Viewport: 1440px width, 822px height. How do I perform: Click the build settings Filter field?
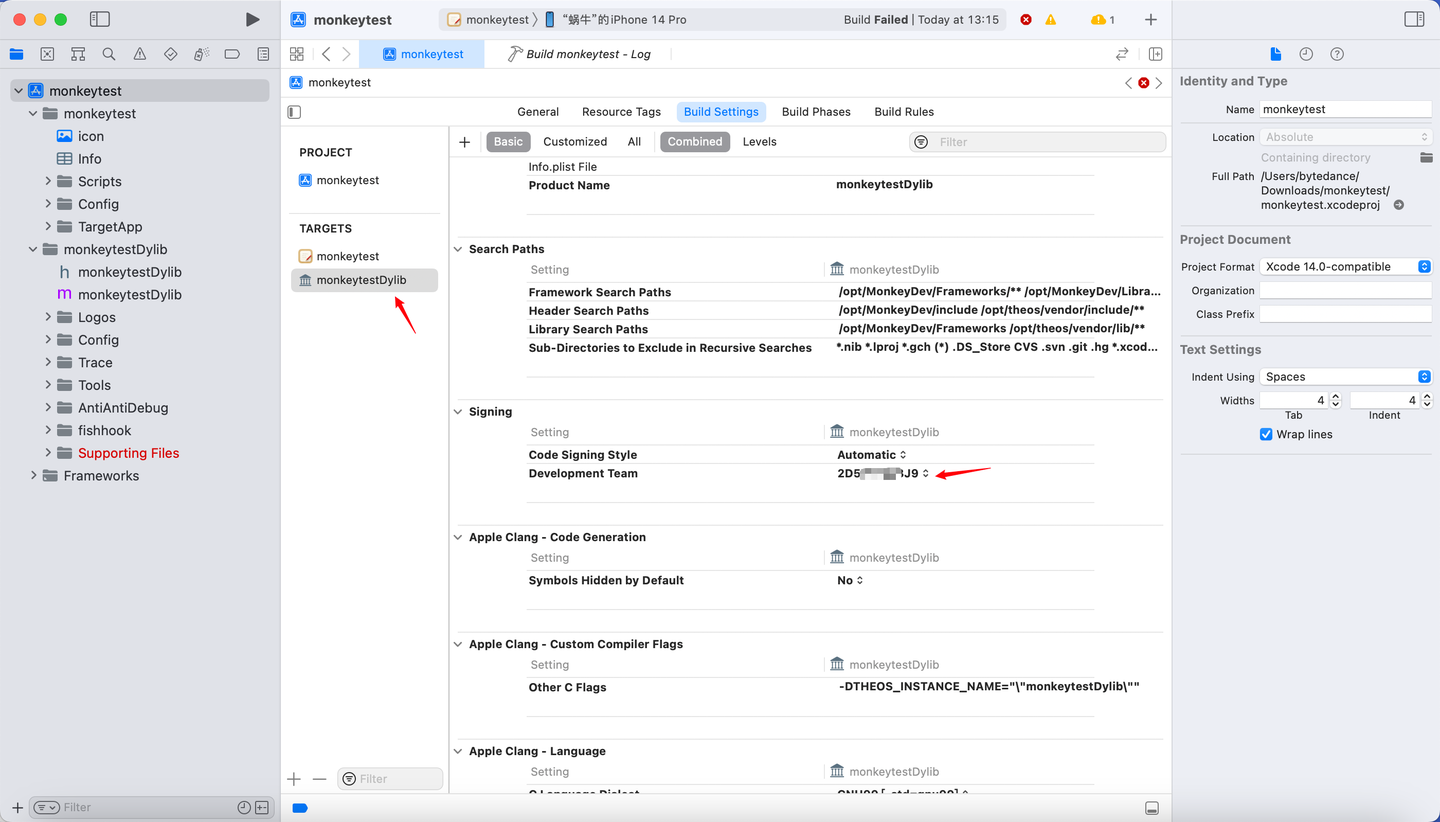pos(1037,141)
